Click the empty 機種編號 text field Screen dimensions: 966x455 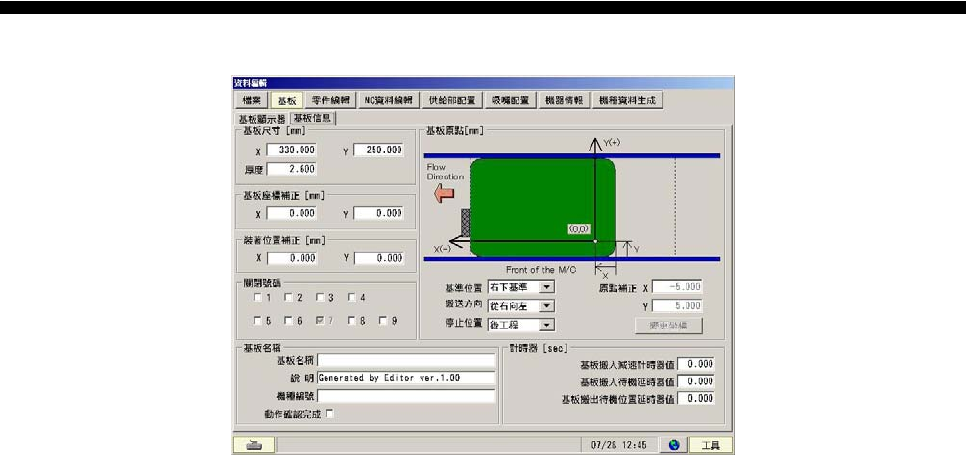(407, 396)
